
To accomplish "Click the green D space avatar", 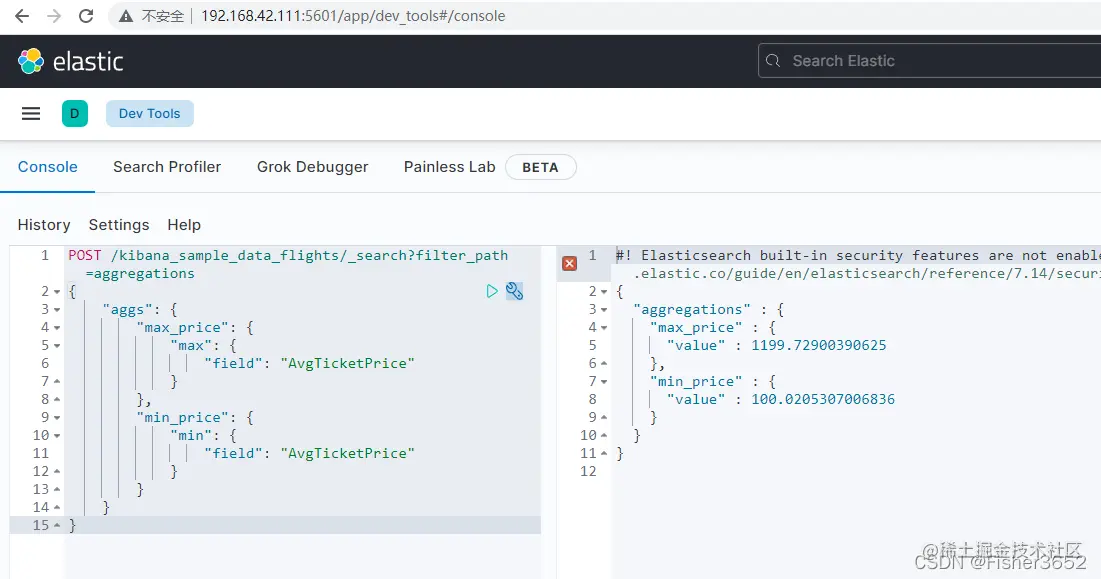I will 74,114.
